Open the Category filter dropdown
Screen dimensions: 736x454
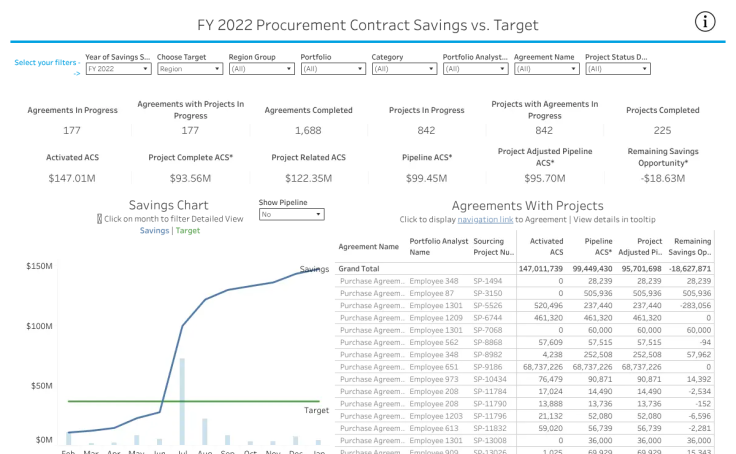pyautogui.click(x=404, y=69)
